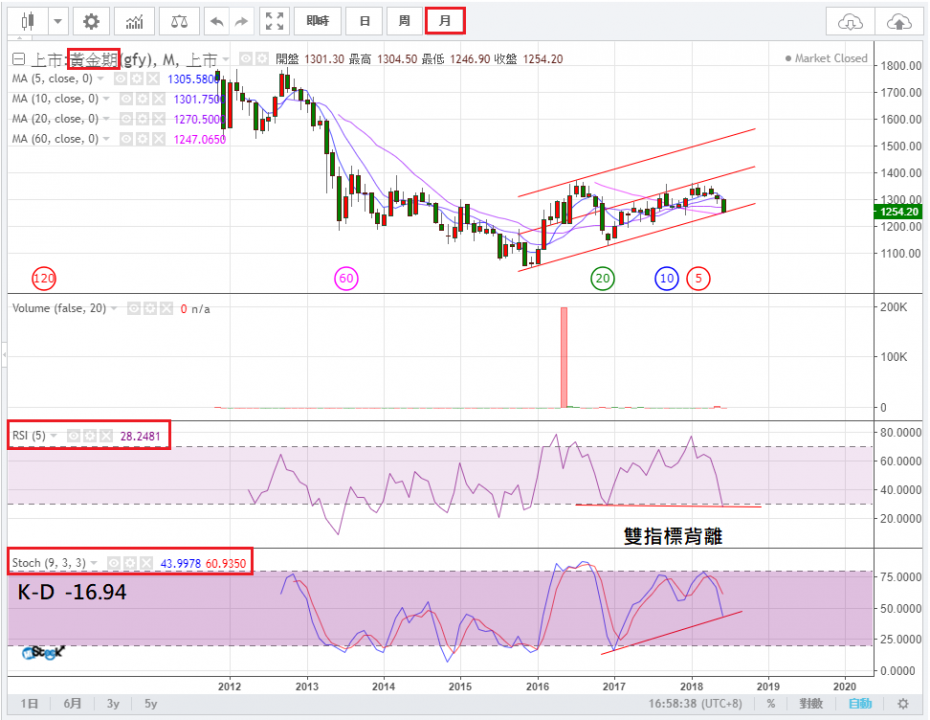Screen dimensions: 930x720
Task: Switch to 日 daily interval
Action: pos(364,21)
